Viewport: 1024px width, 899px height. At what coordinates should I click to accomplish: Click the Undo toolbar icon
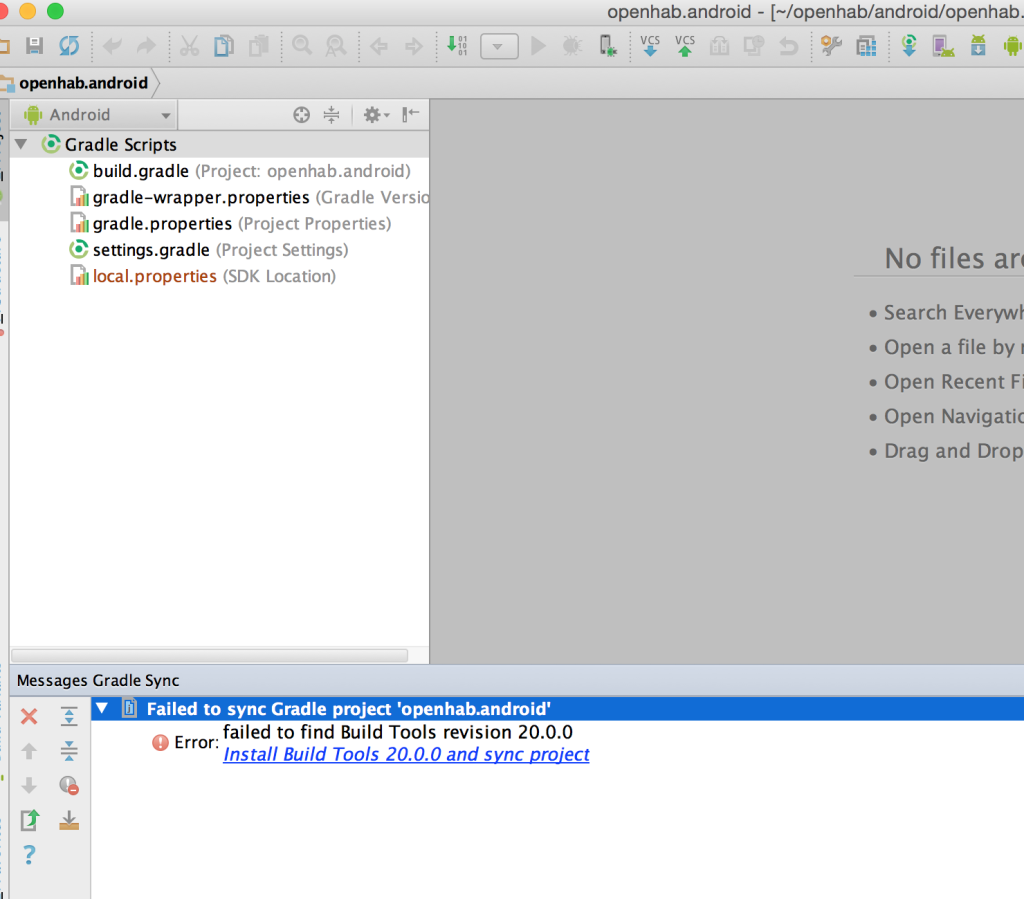[112, 46]
